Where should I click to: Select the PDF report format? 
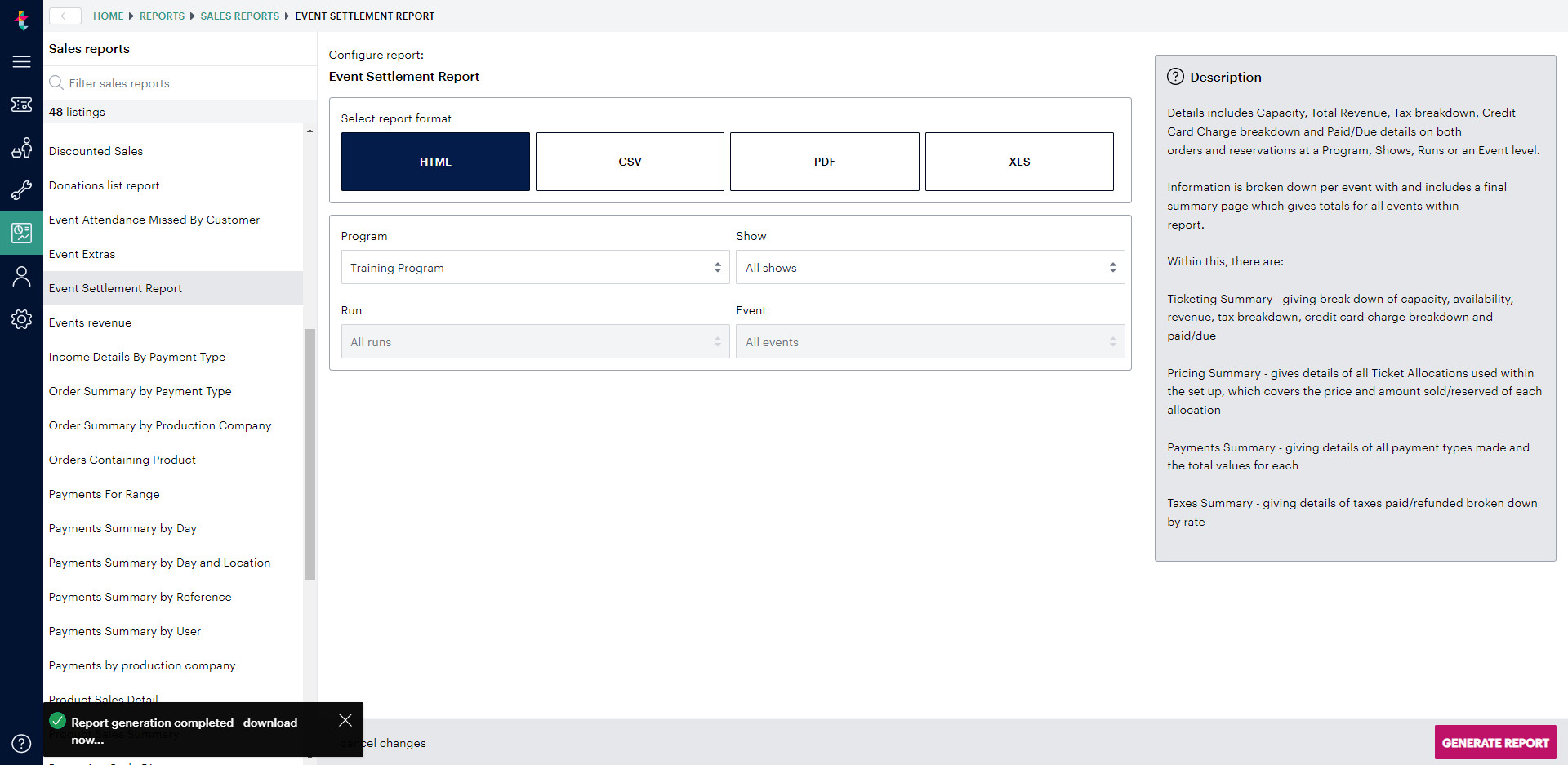tap(824, 161)
